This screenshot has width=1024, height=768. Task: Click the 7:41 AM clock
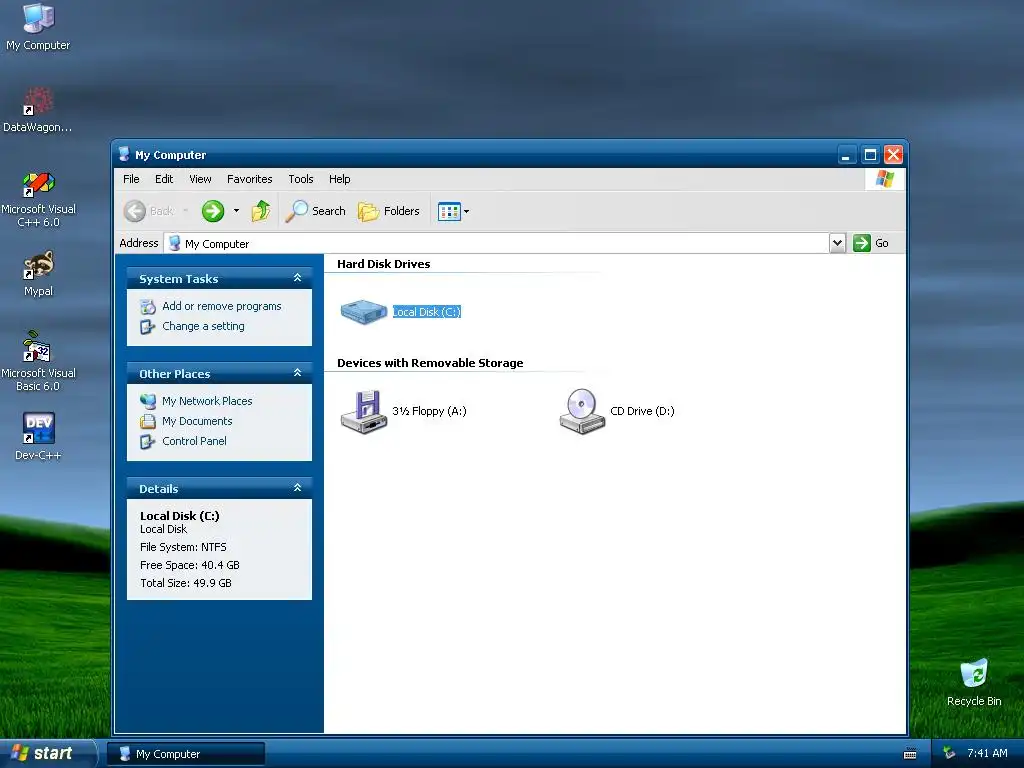(x=987, y=754)
